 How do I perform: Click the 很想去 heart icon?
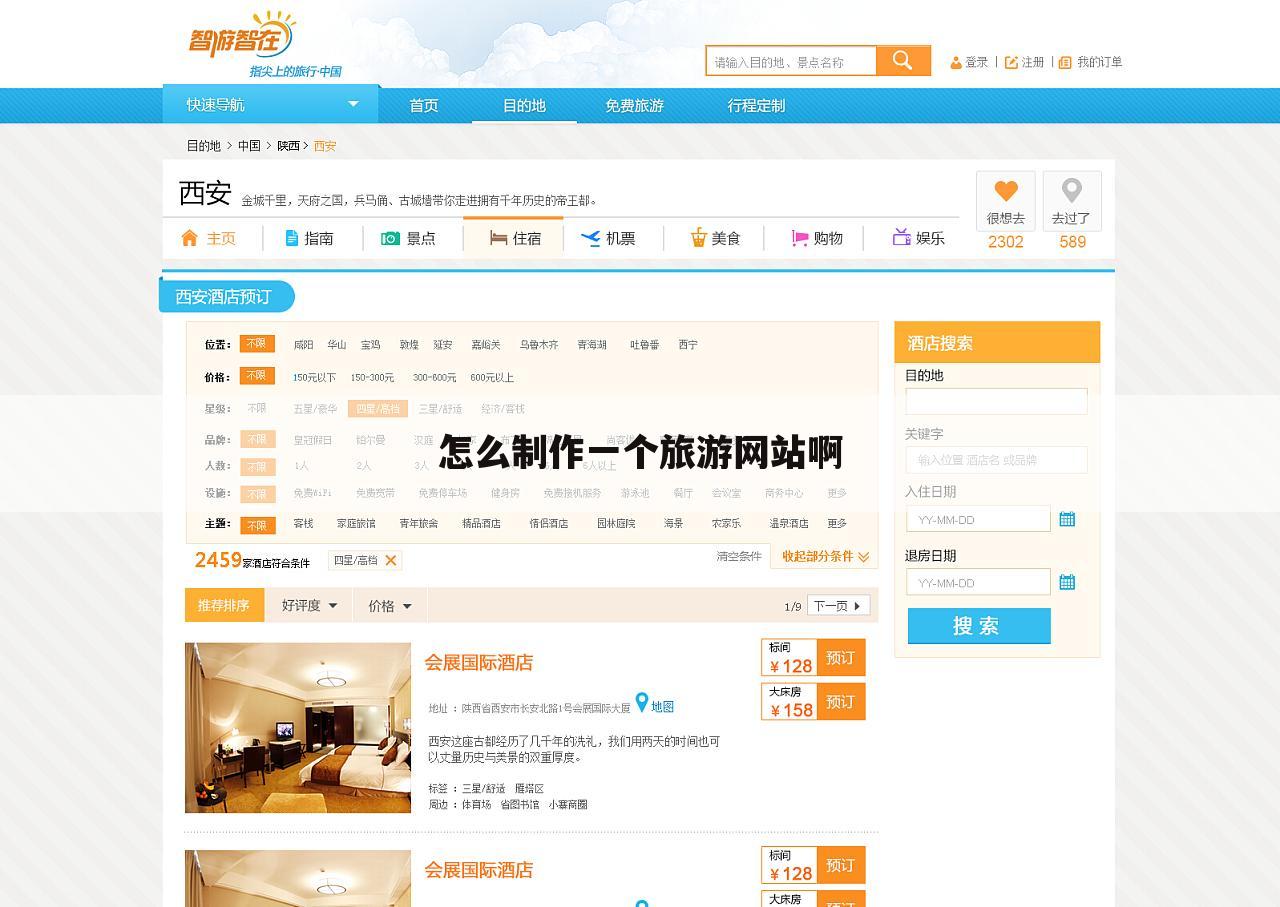click(1006, 190)
